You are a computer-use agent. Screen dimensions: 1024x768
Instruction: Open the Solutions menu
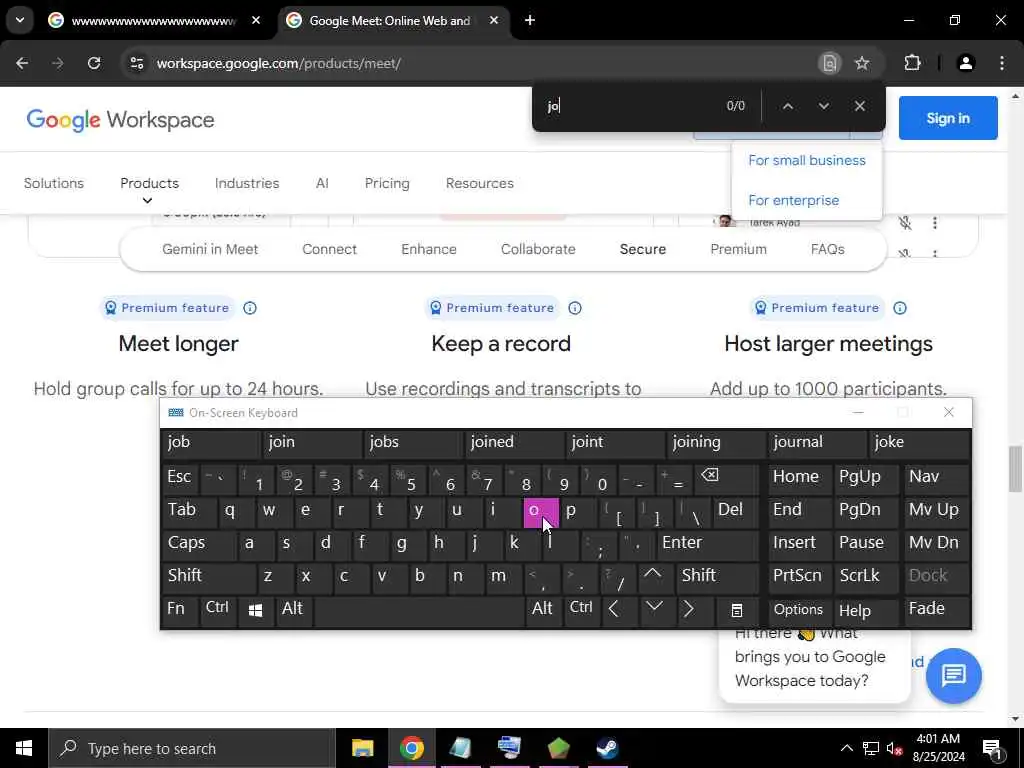[x=54, y=184]
